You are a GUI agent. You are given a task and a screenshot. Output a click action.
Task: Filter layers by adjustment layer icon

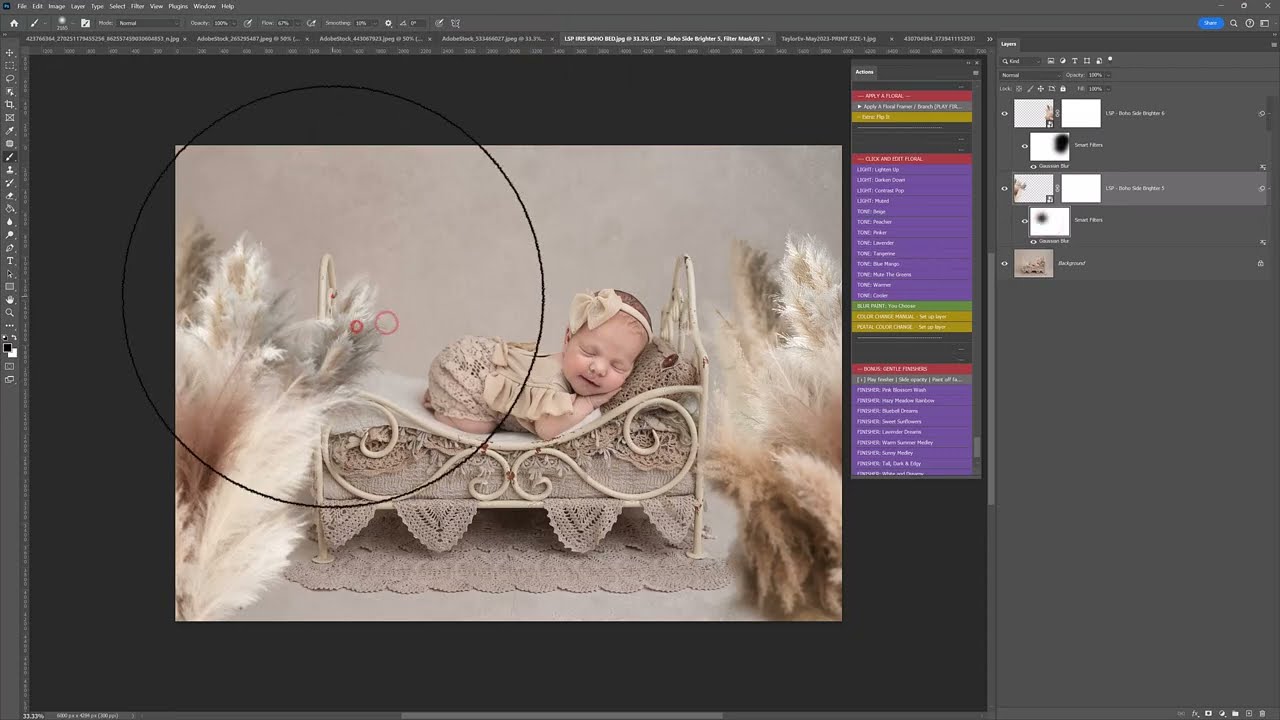click(1063, 61)
